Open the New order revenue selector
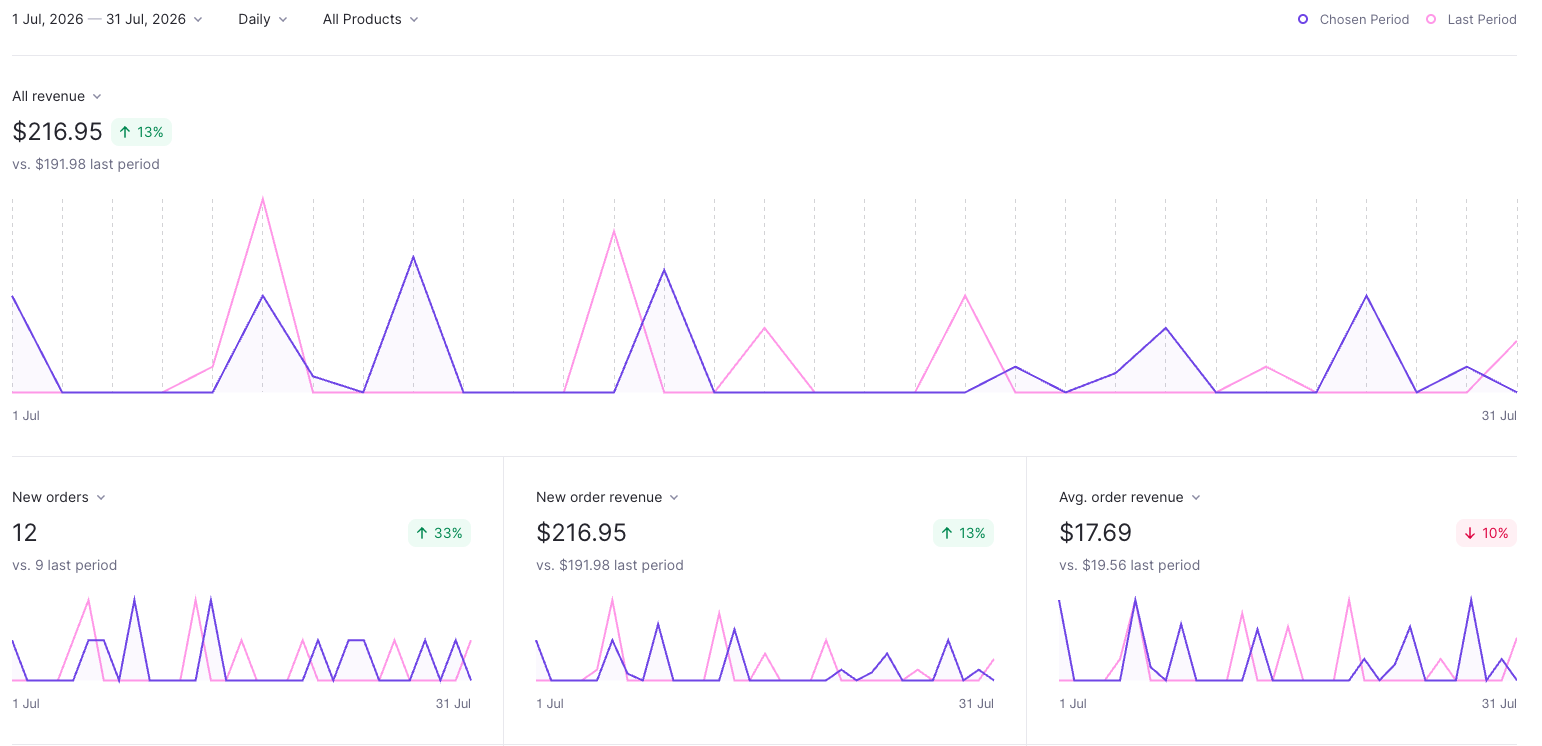 click(x=607, y=497)
